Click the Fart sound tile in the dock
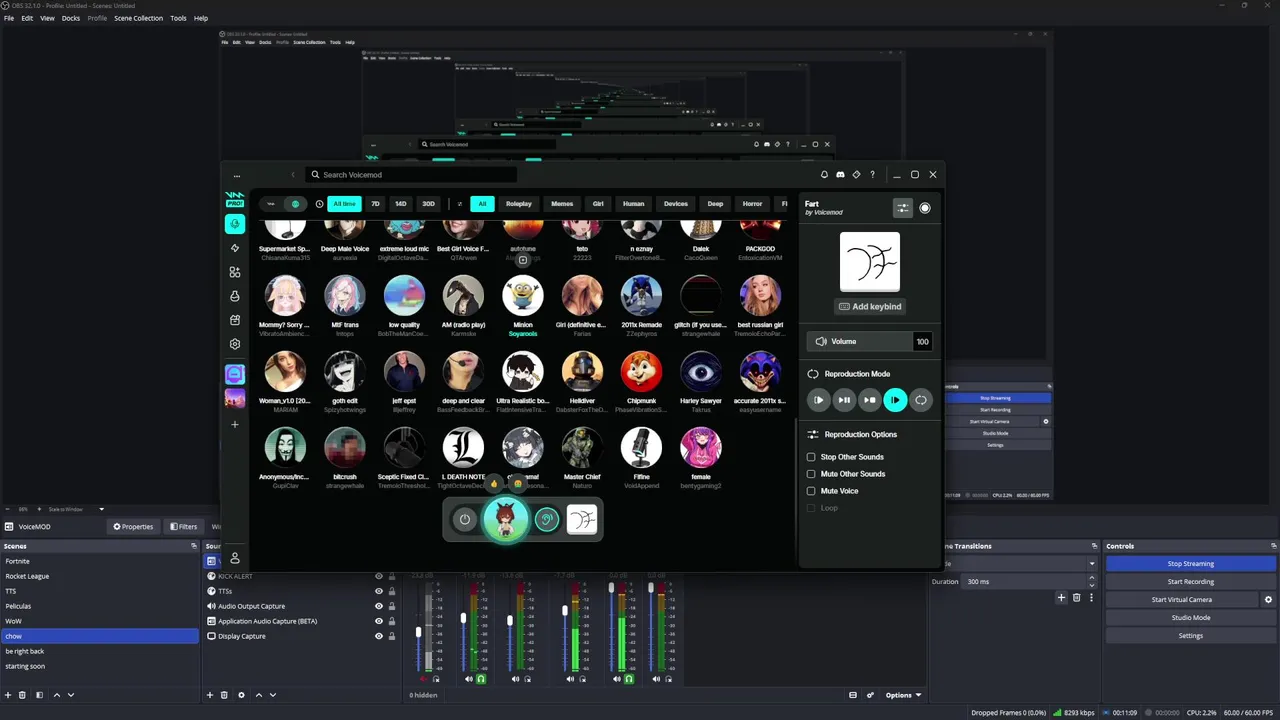 [x=582, y=519]
